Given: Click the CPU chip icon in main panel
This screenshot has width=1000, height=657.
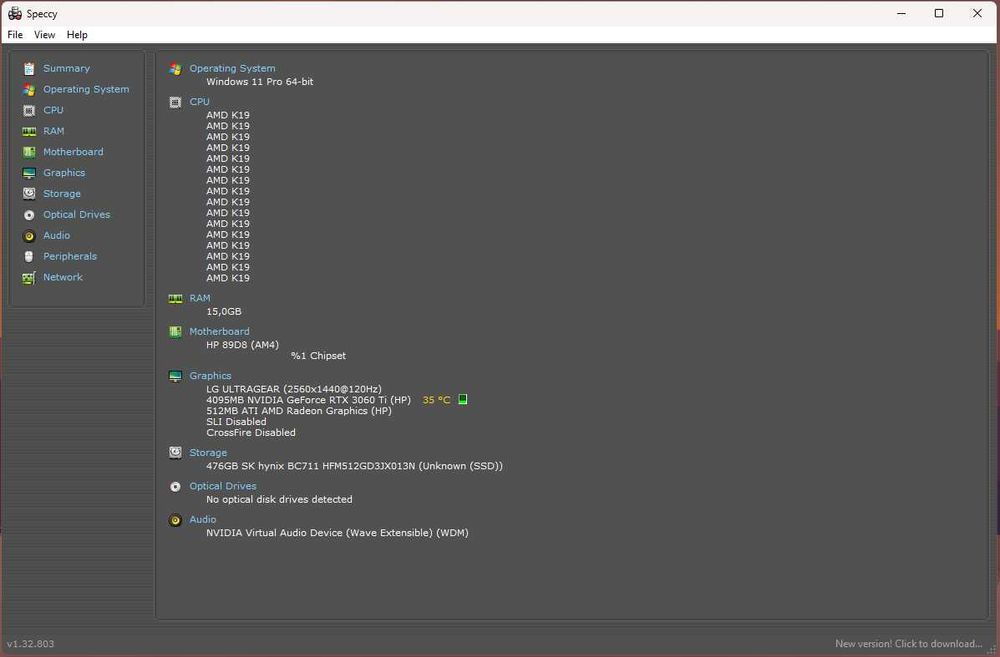Looking at the screenshot, I should [175, 102].
